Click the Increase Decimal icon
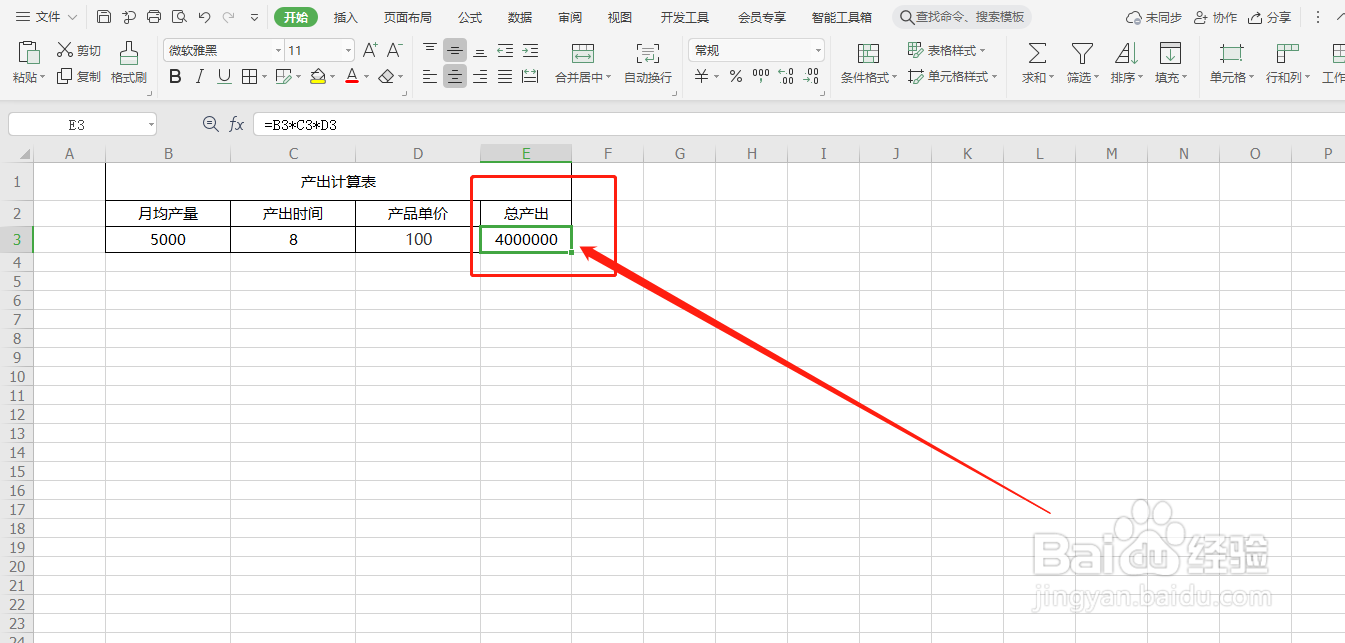Viewport: 1345px width, 643px height. point(786,76)
